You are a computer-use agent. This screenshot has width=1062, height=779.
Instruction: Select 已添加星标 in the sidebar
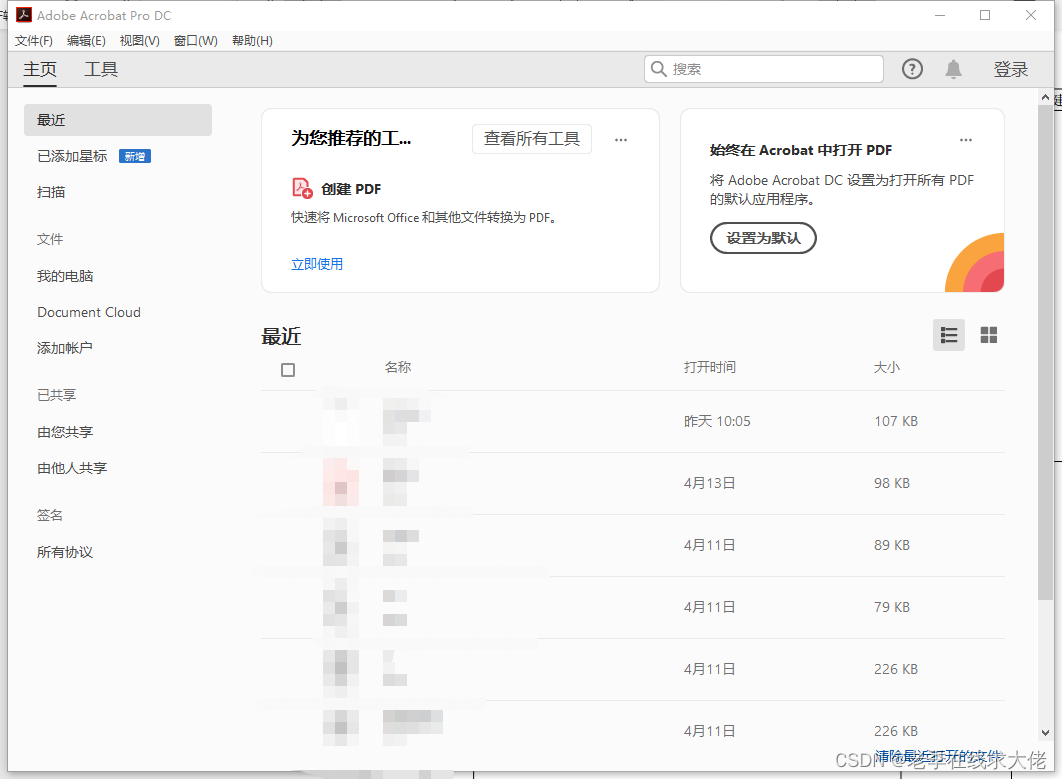pos(72,156)
